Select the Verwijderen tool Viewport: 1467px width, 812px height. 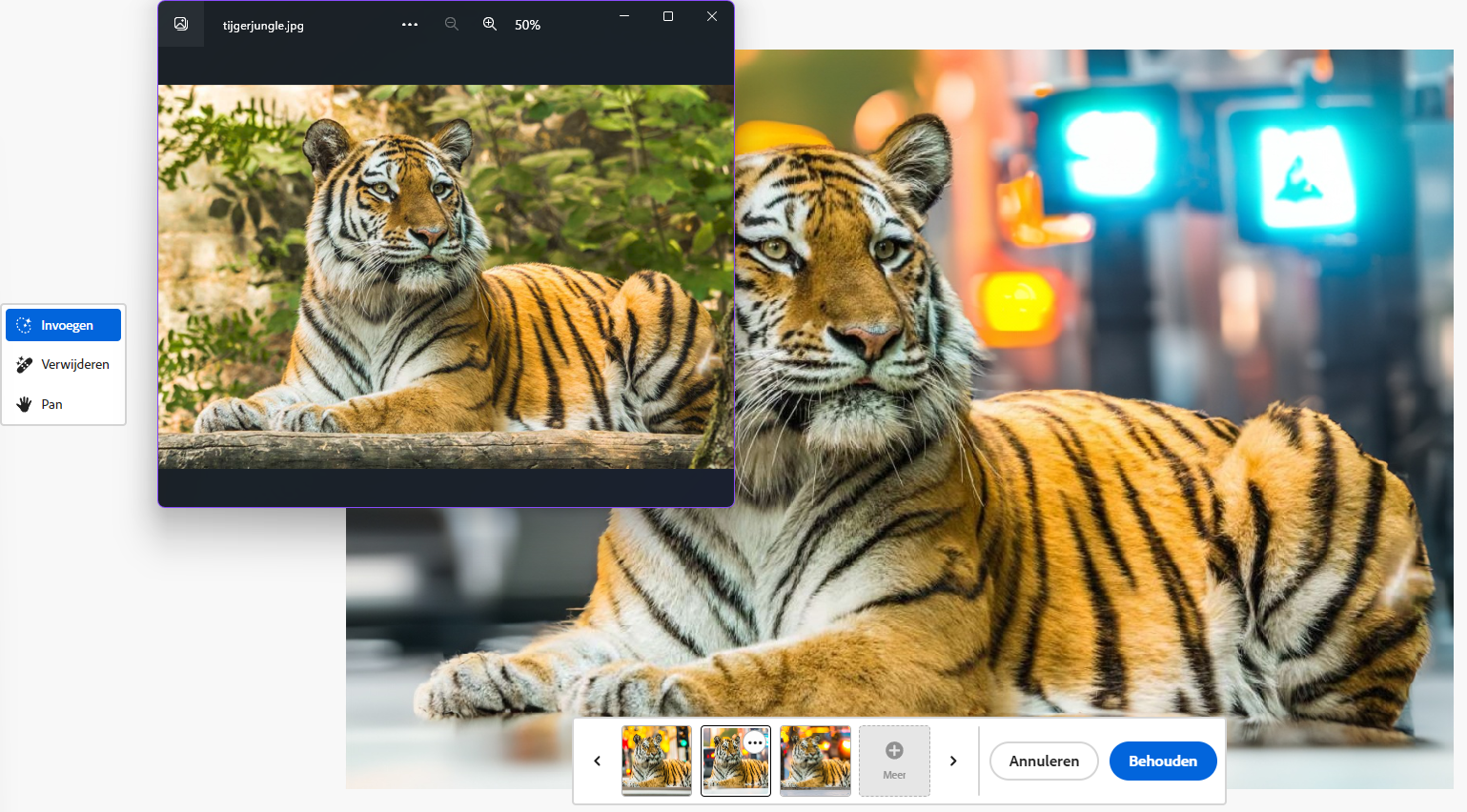(x=63, y=364)
